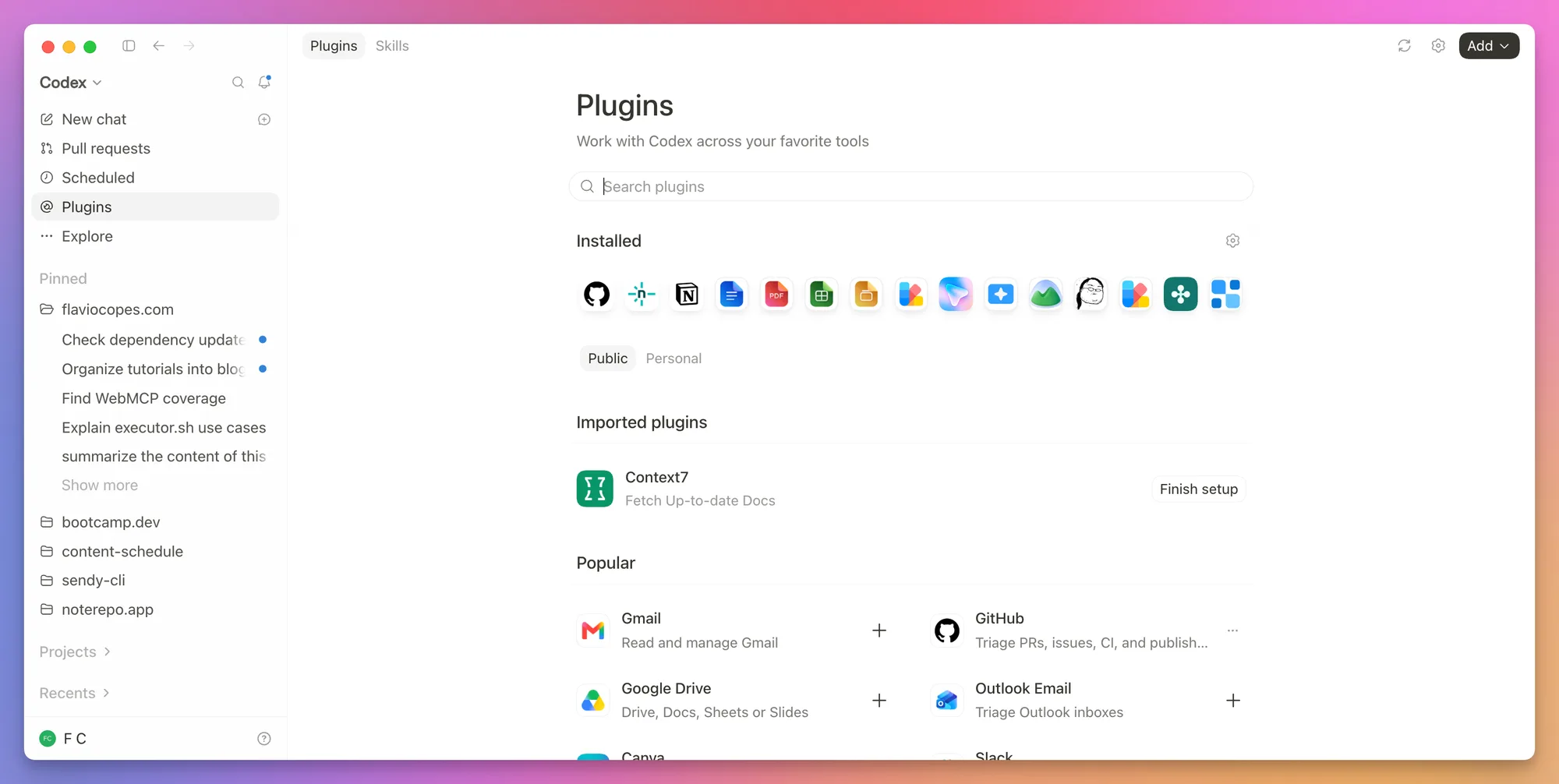Viewport: 1559px width, 784px height.
Task: Focus the Search plugins field
Action: pyautogui.click(x=911, y=186)
